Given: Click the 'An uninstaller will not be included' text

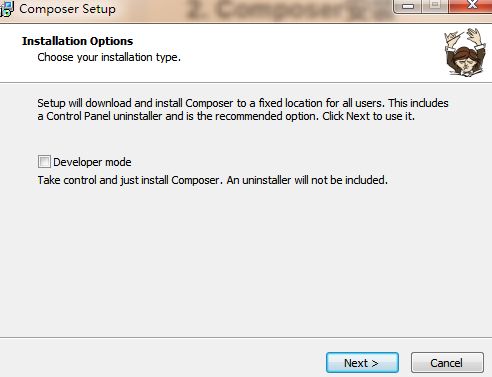Looking at the screenshot, I should [x=307, y=180].
